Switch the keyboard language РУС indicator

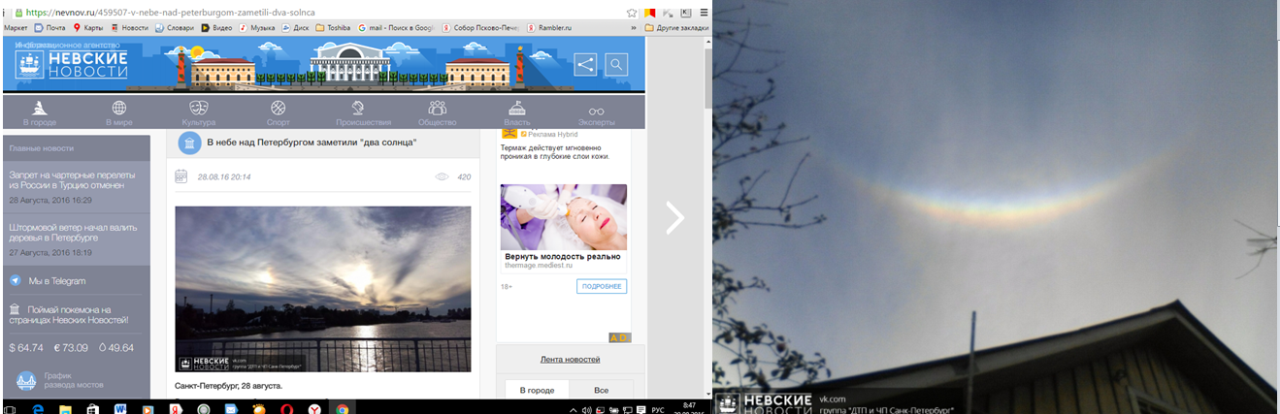pos(658,409)
